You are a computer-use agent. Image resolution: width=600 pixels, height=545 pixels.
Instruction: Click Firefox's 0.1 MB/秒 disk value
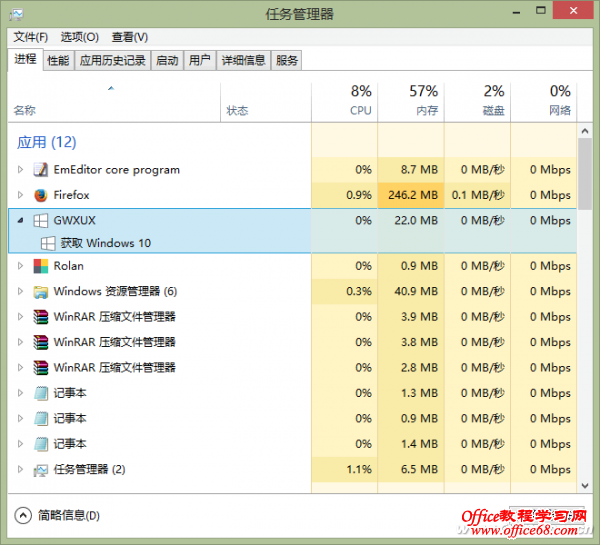tap(478, 195)
